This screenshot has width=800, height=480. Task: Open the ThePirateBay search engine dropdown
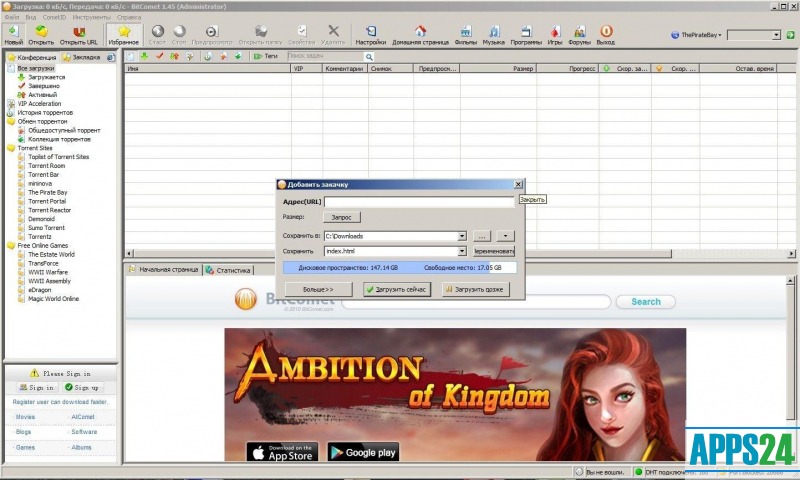click(x=696, y=35)
